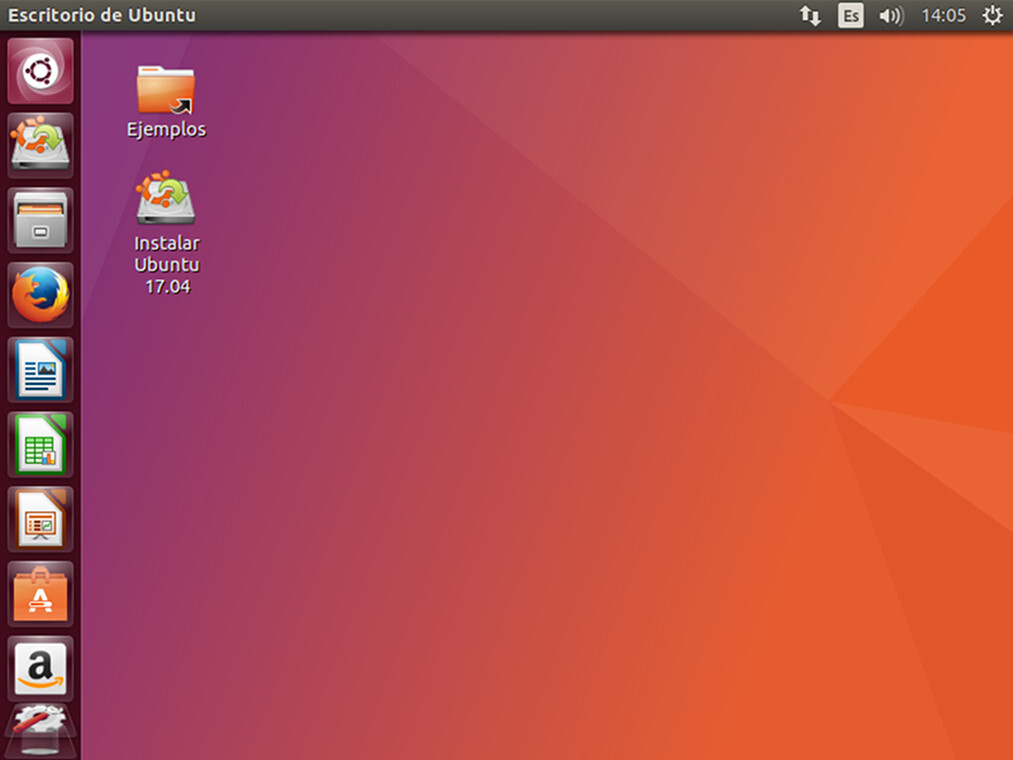Launch Firefox from the launcher

(40, 295)
